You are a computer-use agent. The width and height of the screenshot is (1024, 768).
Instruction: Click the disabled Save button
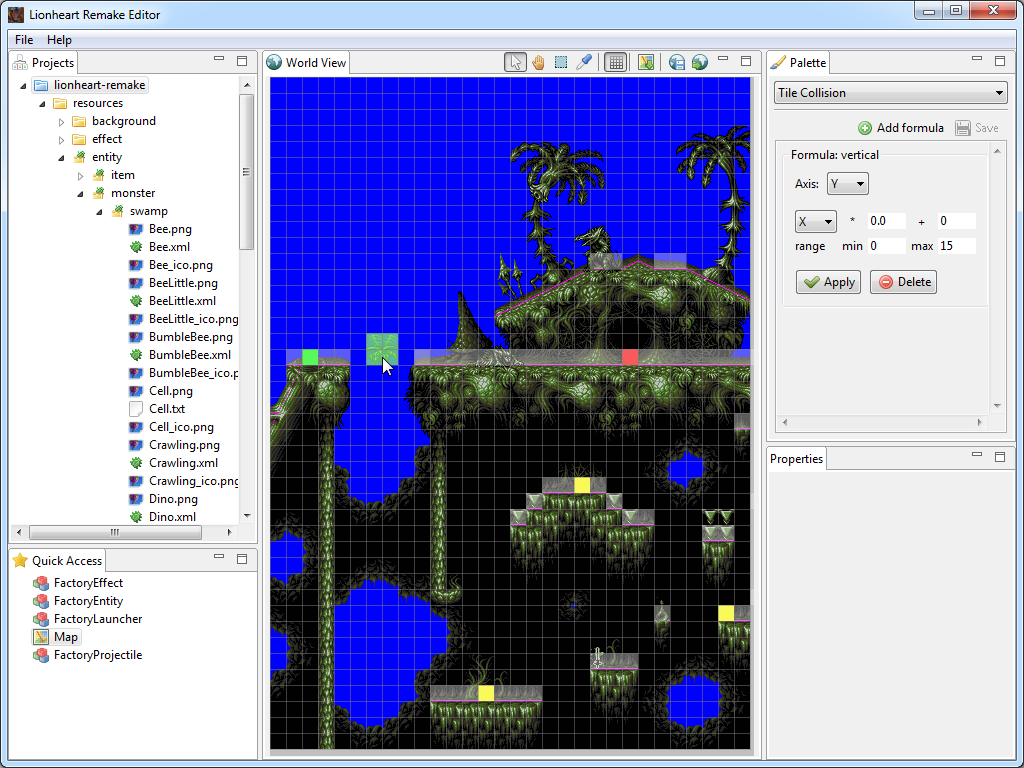point(976,128)
